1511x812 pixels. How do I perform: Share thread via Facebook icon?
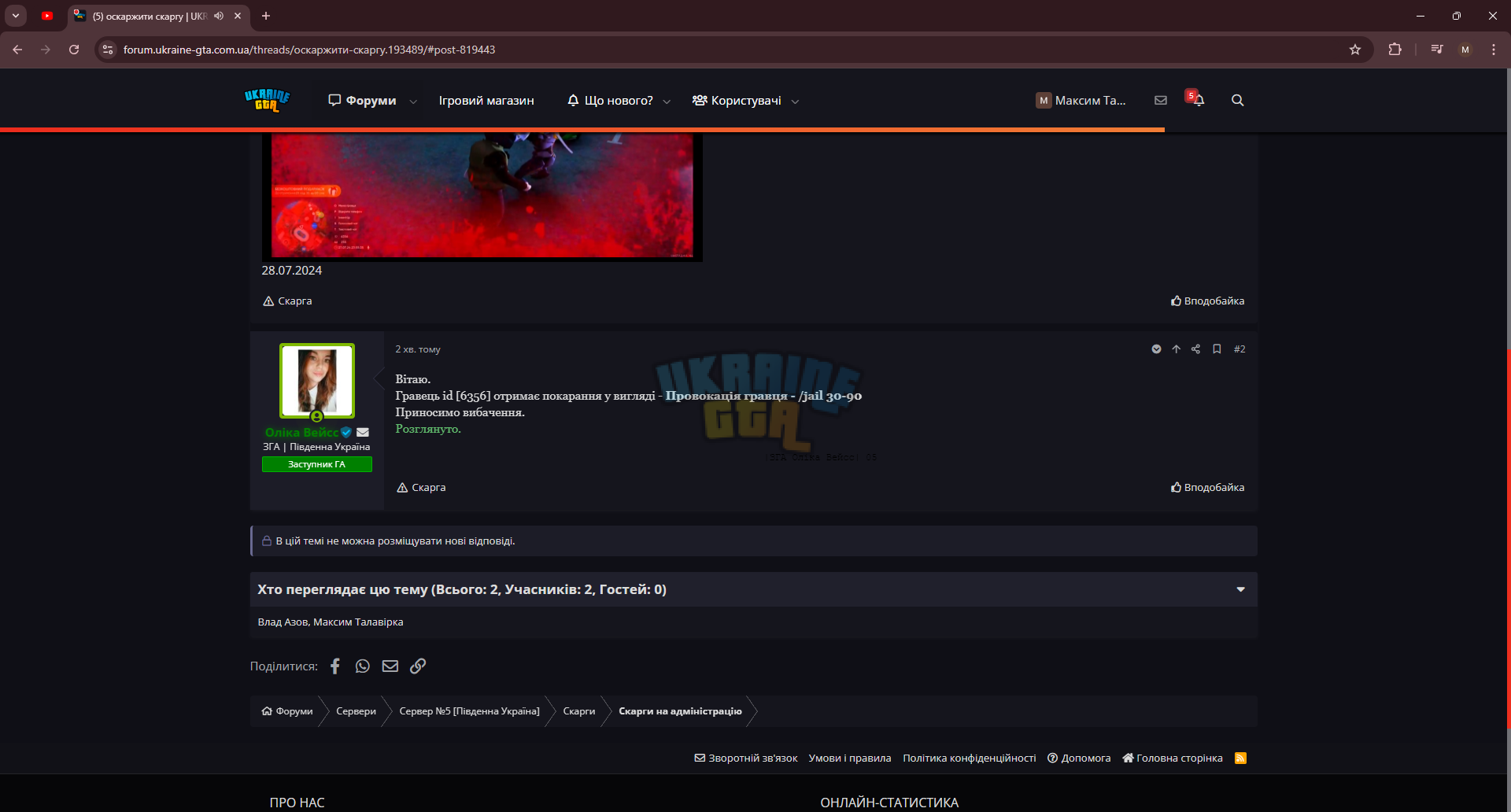(x=335, y=666)
